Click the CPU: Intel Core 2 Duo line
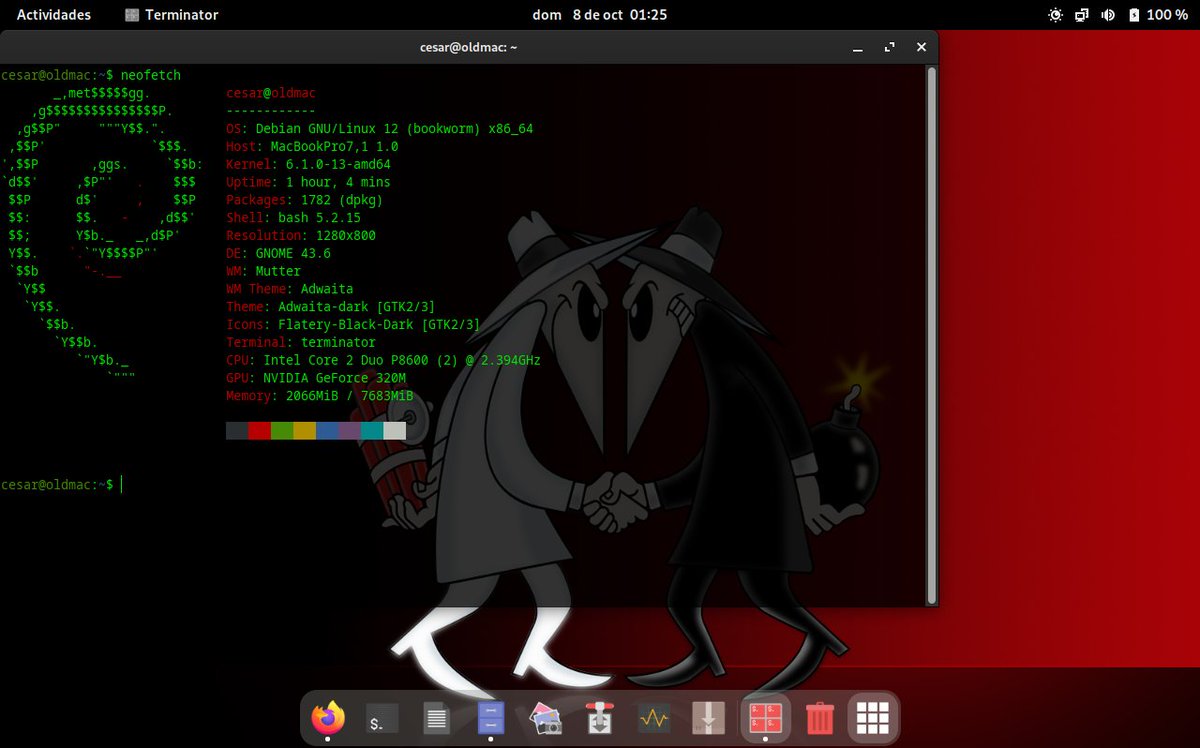 tap(383, 360)
